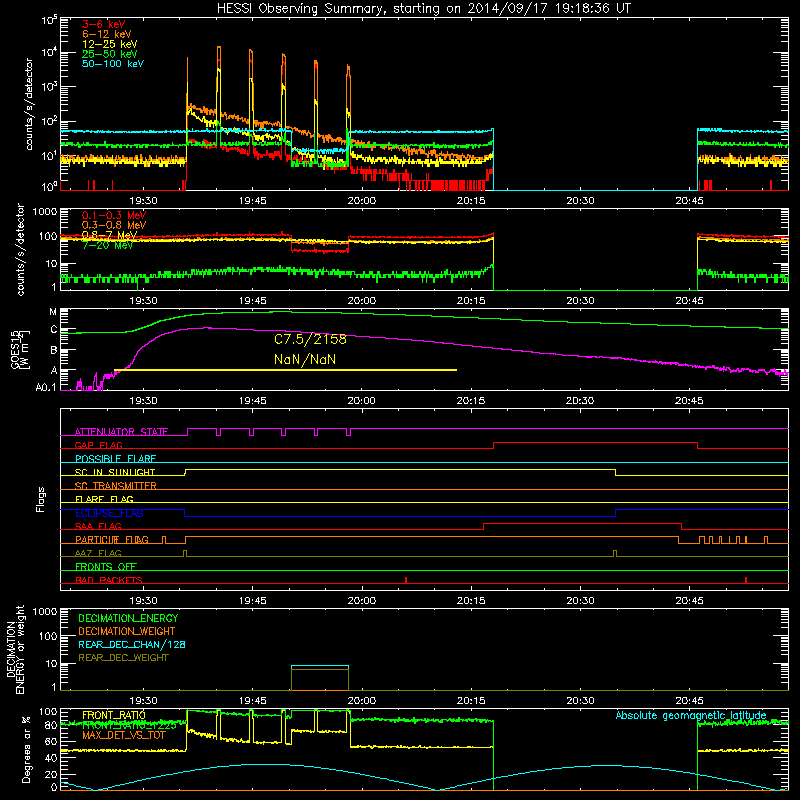Select the PARTICLE_FLAG label
This screenshot has width=800, height=800.
pyautogui.click(x=112, y=540)
